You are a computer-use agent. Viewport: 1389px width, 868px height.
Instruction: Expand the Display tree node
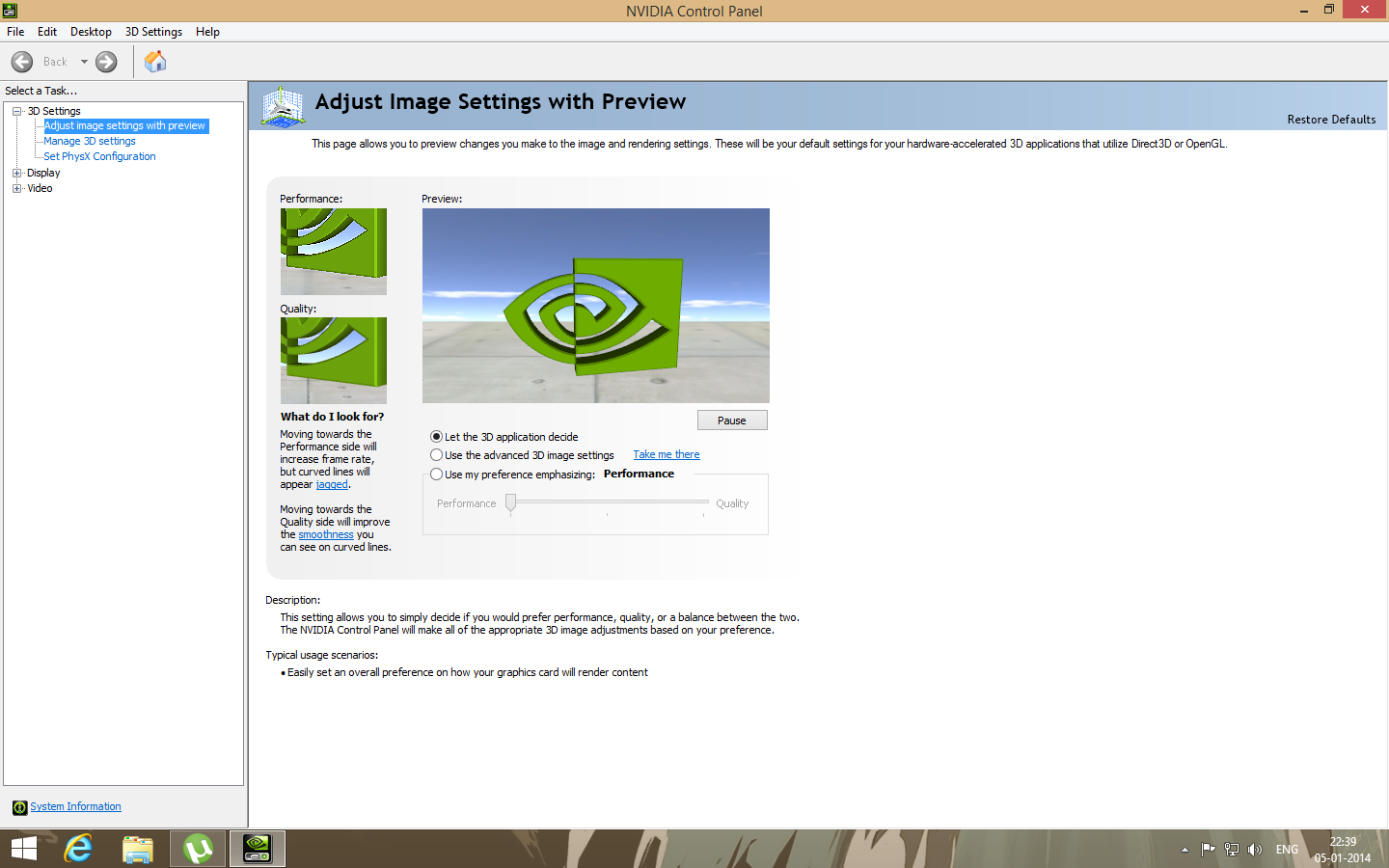point(16,173)
